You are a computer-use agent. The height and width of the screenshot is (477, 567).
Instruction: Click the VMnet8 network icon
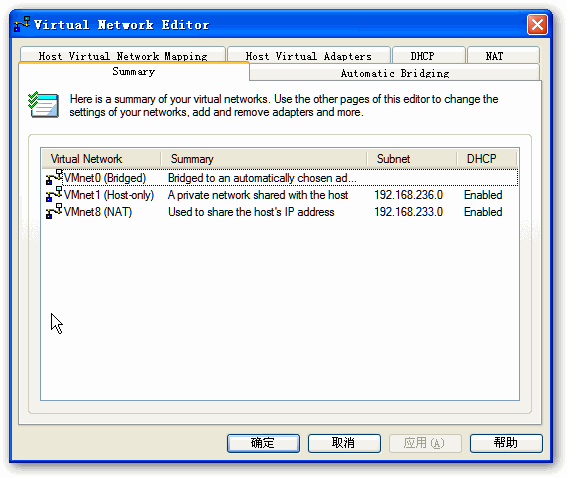[54, 211]
